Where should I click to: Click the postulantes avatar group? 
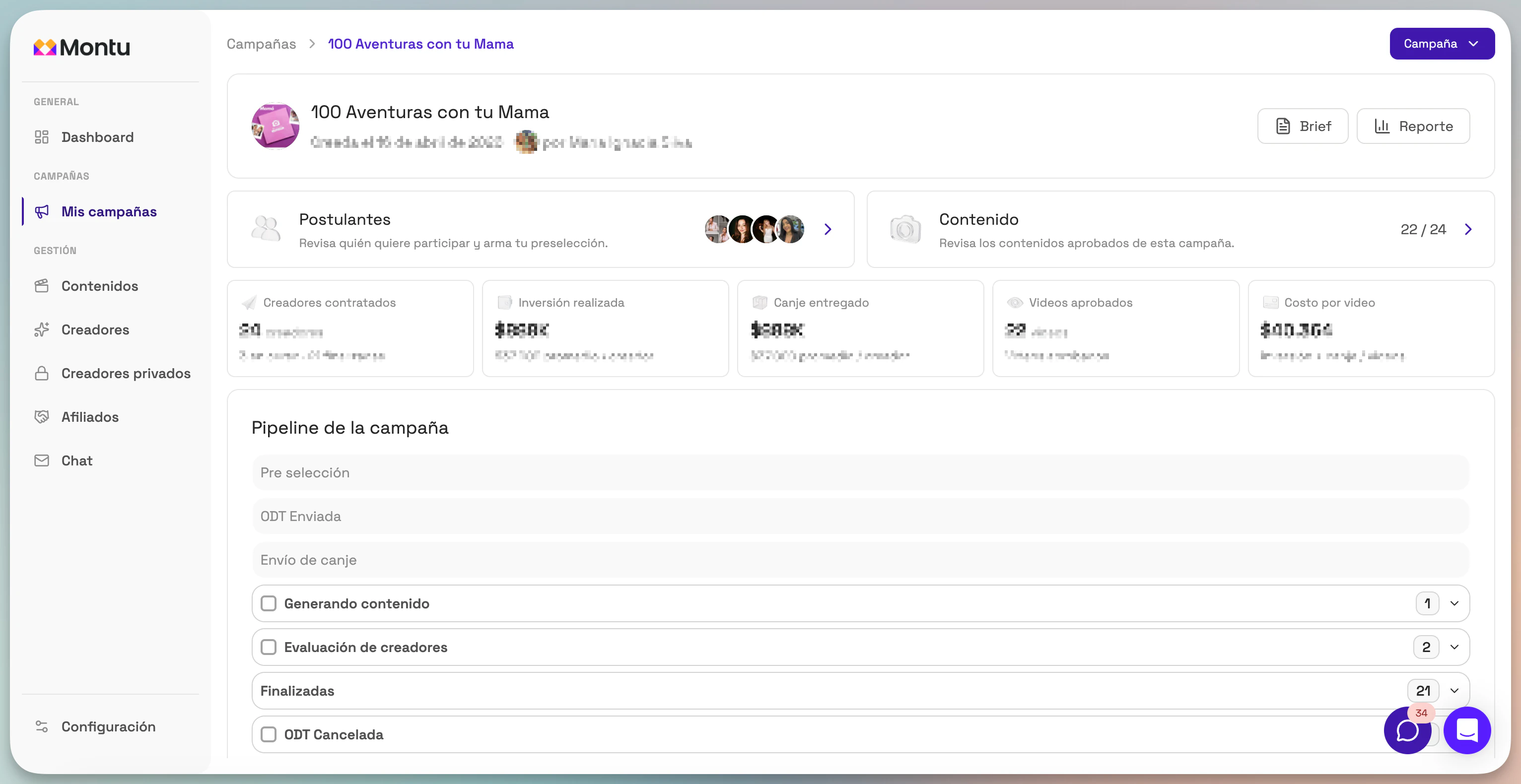(x=755, y=229)
